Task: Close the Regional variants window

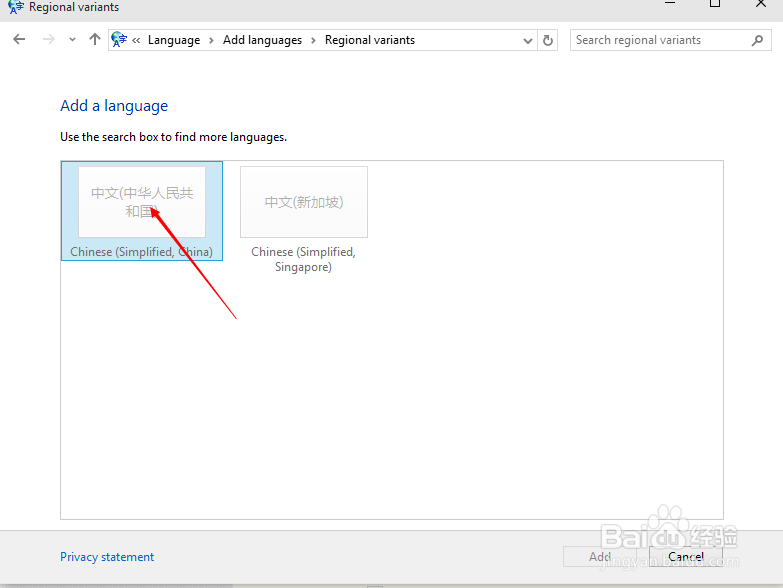Action: (761, 4)
